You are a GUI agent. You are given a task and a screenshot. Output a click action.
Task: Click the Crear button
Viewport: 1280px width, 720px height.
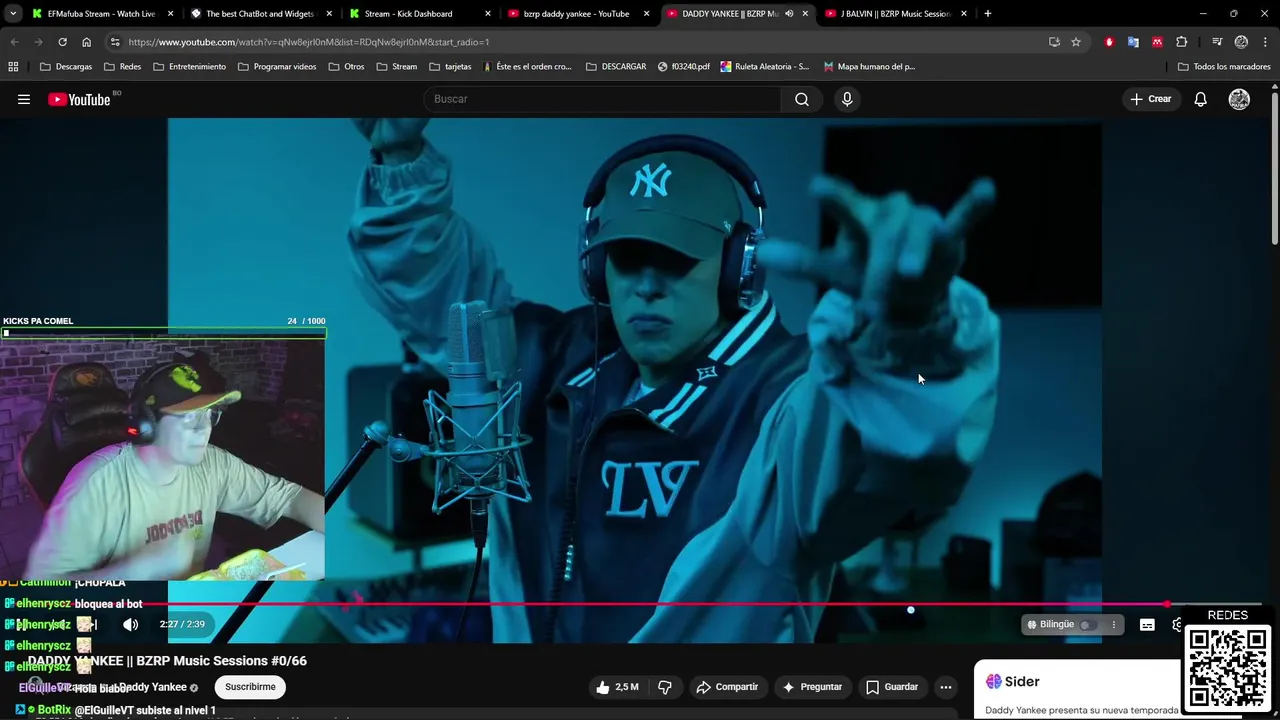click(1150, 99)
